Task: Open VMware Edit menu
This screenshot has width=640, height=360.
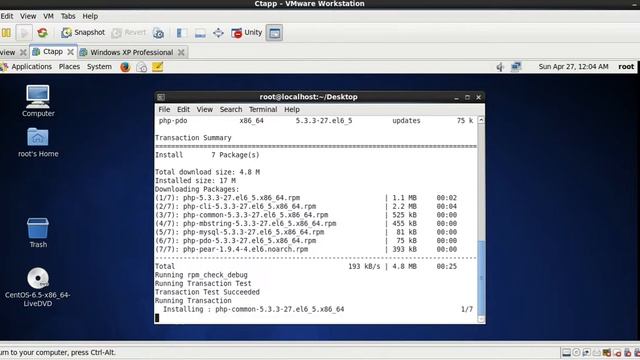Action: (x=7, y=16)
